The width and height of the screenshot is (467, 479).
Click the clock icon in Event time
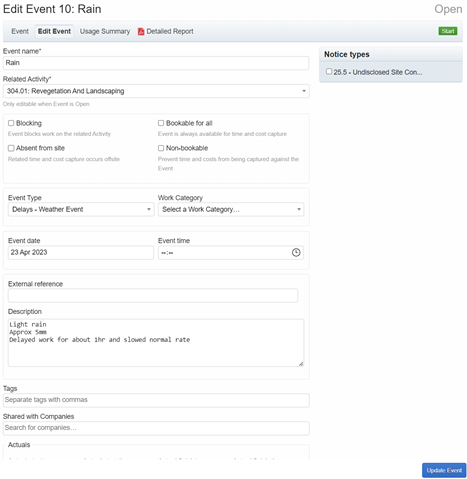(296, 252)
